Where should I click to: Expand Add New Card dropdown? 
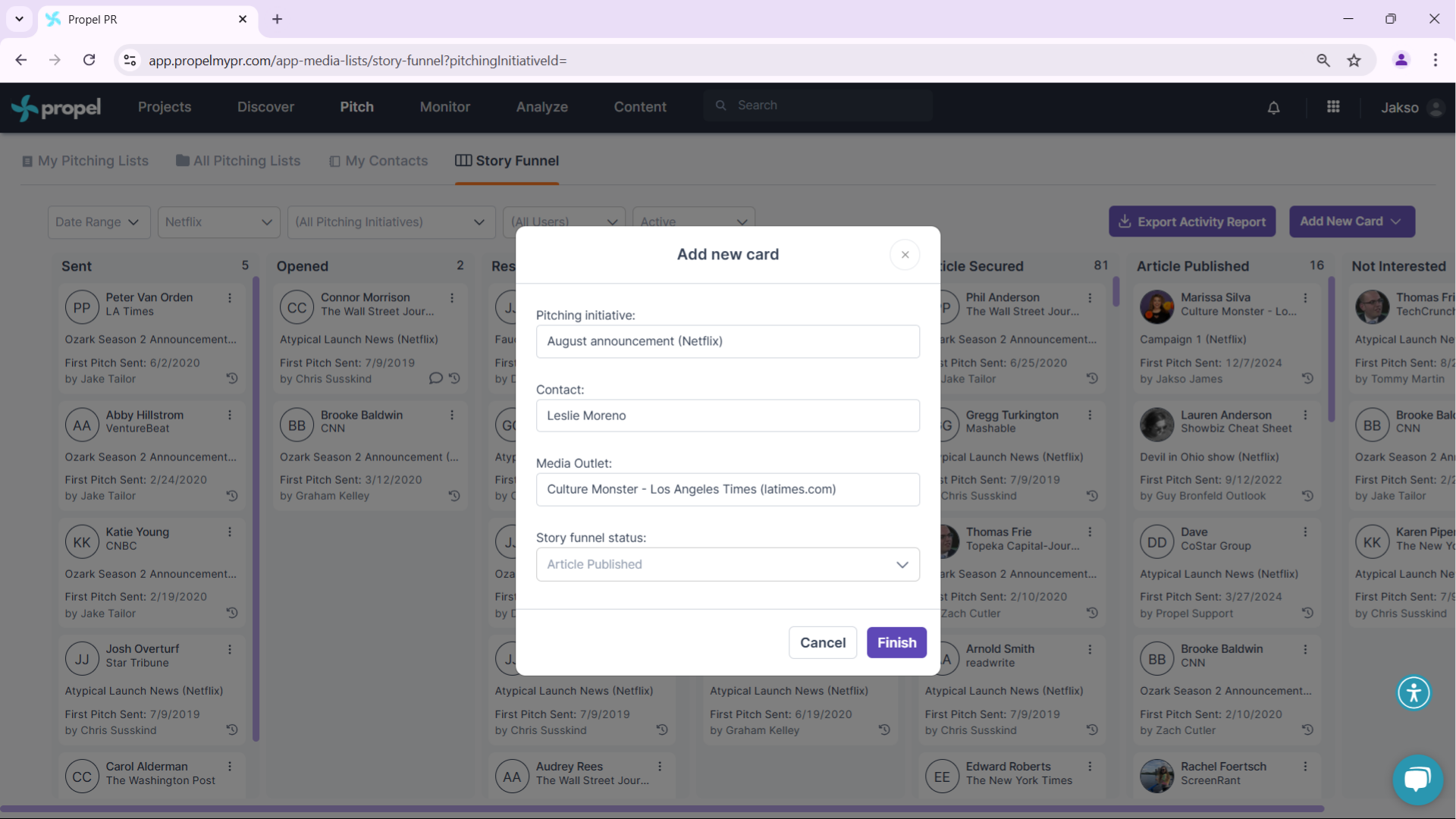(x=1352, y=221)
